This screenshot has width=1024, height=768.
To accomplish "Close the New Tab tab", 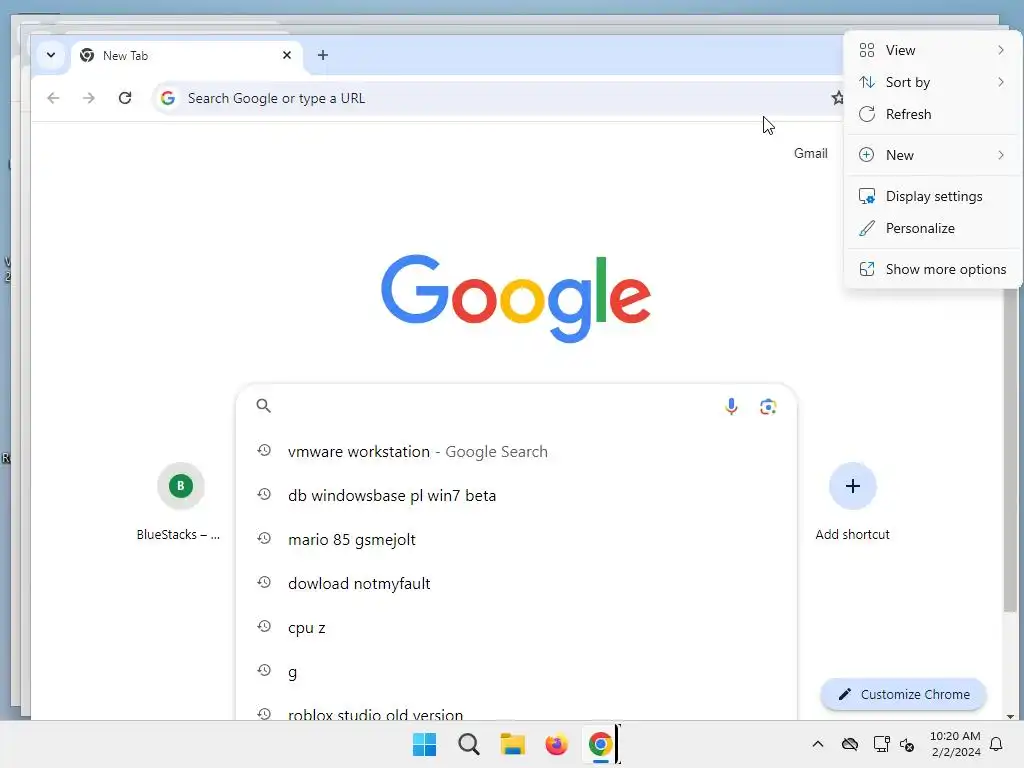I will pos(287,56).
